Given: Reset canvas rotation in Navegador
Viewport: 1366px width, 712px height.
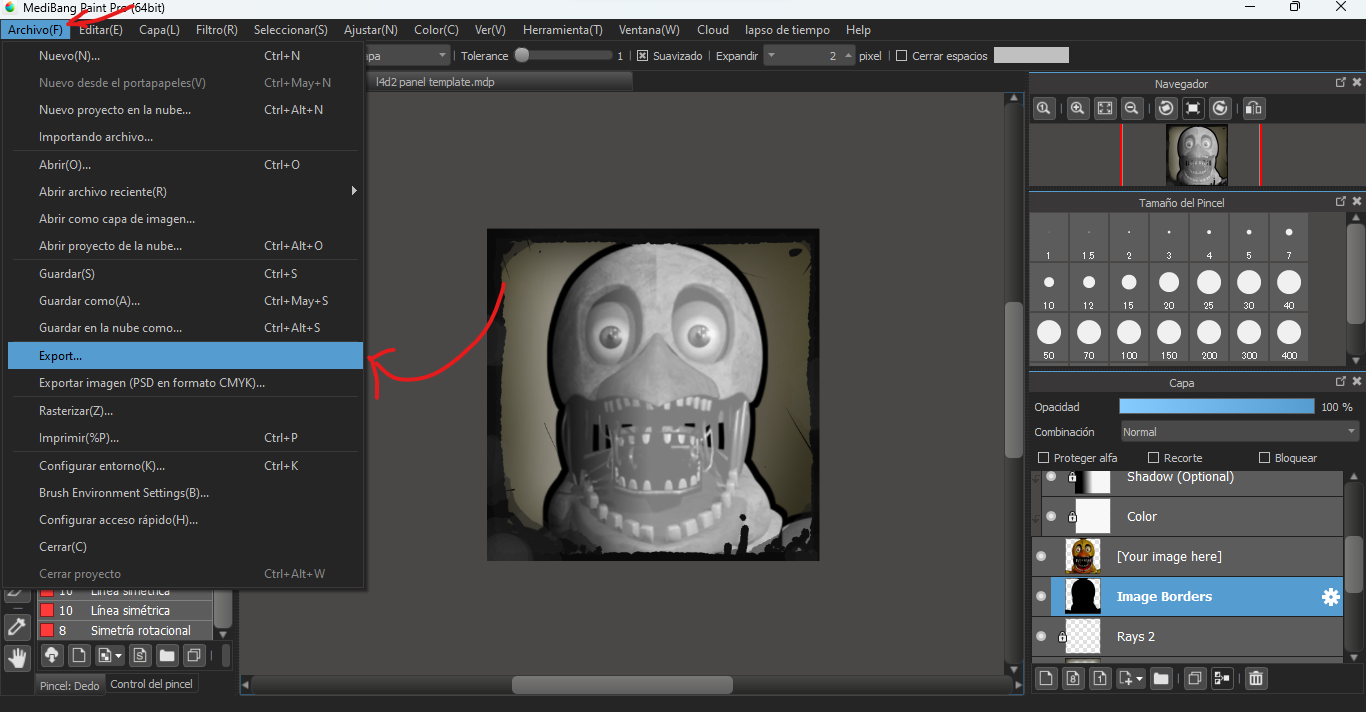Looking at the screenshot, I should (x=1193, y=108).
